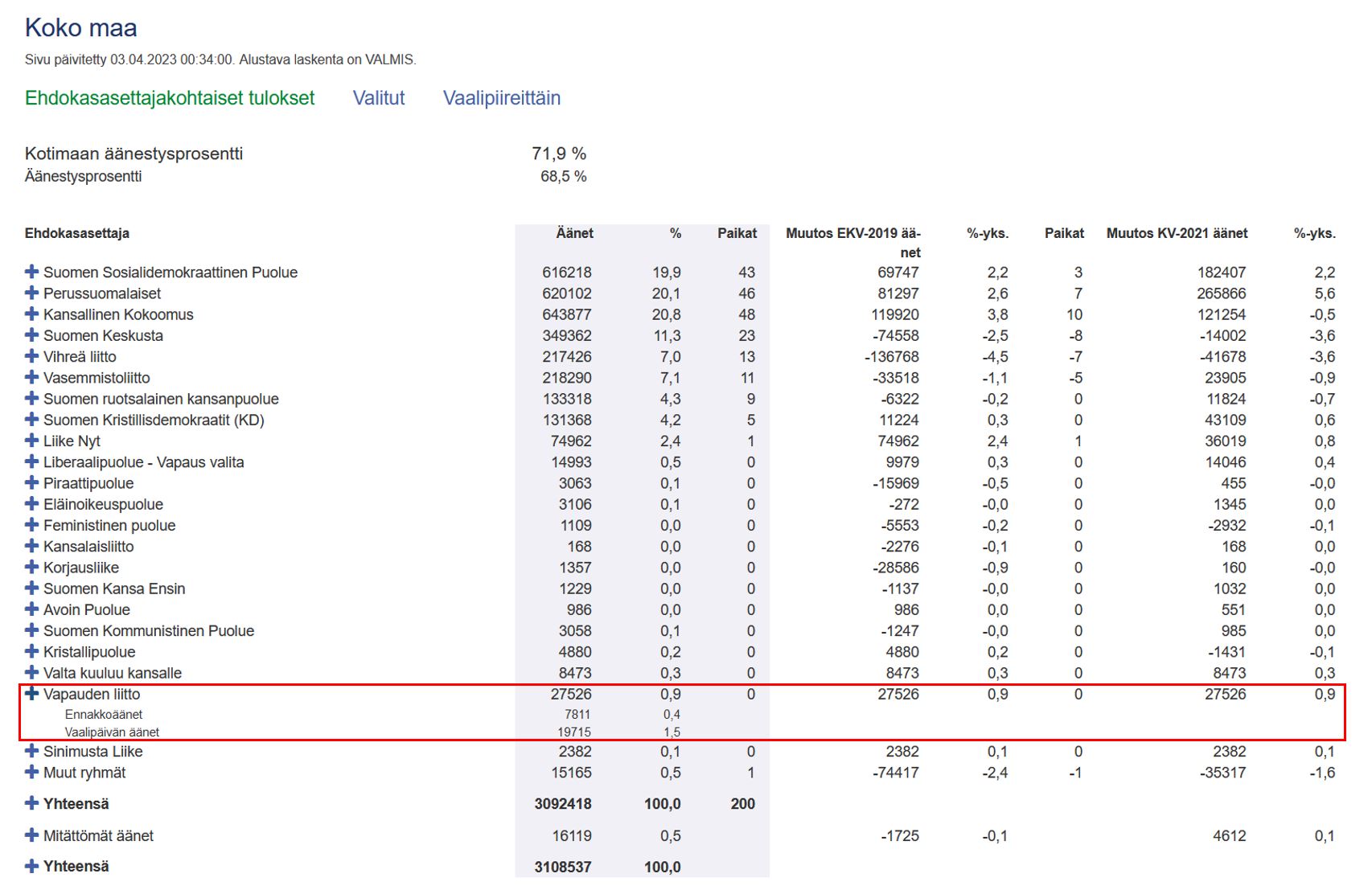Expand Suomen Sosialidemokraattinen Puolue row with plus icon
The image size is (1372, 890).
click(31, 272)
